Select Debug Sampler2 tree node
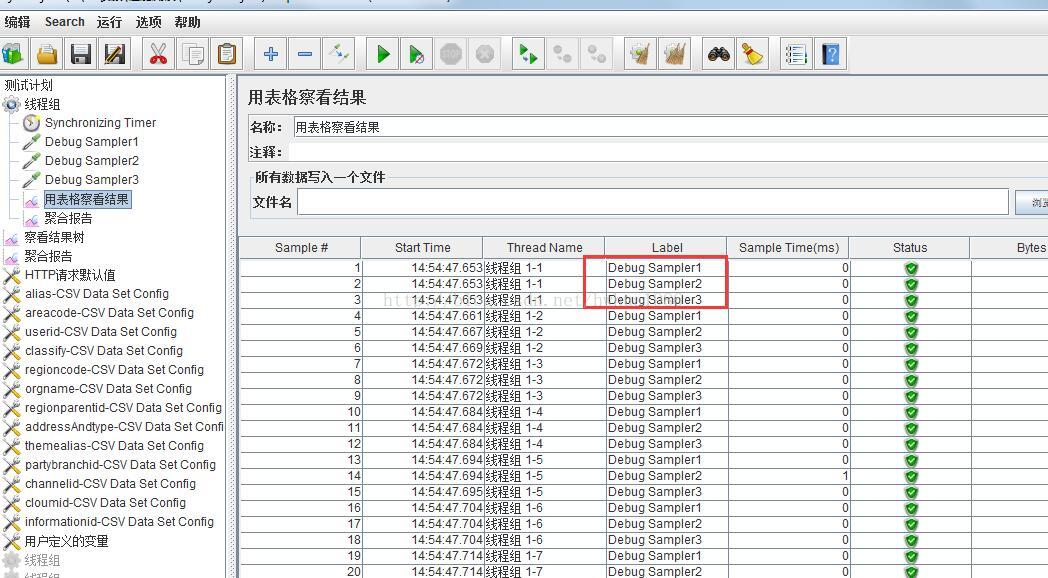 [92, 161]
